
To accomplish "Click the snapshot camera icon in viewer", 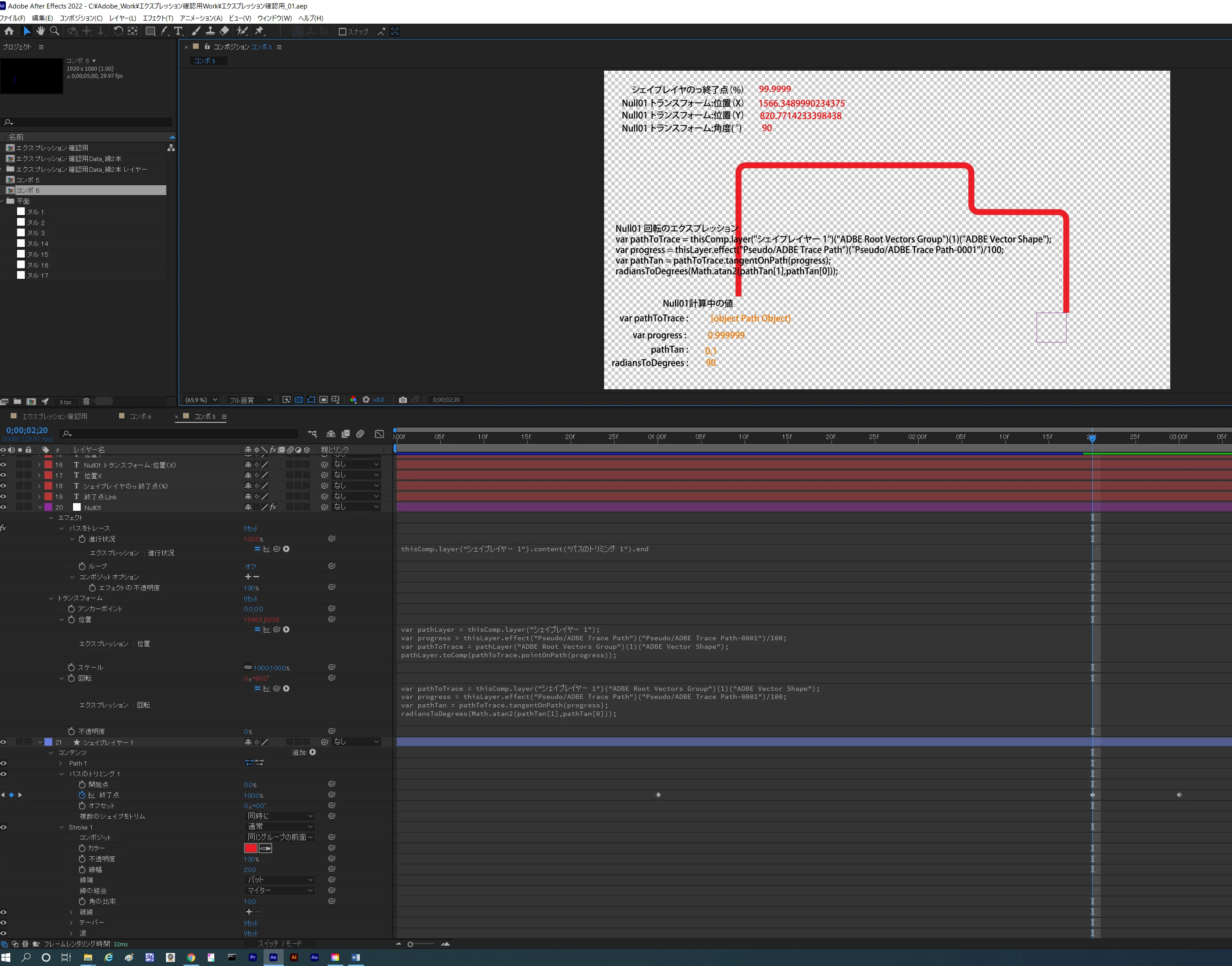I will coord(403,400).
